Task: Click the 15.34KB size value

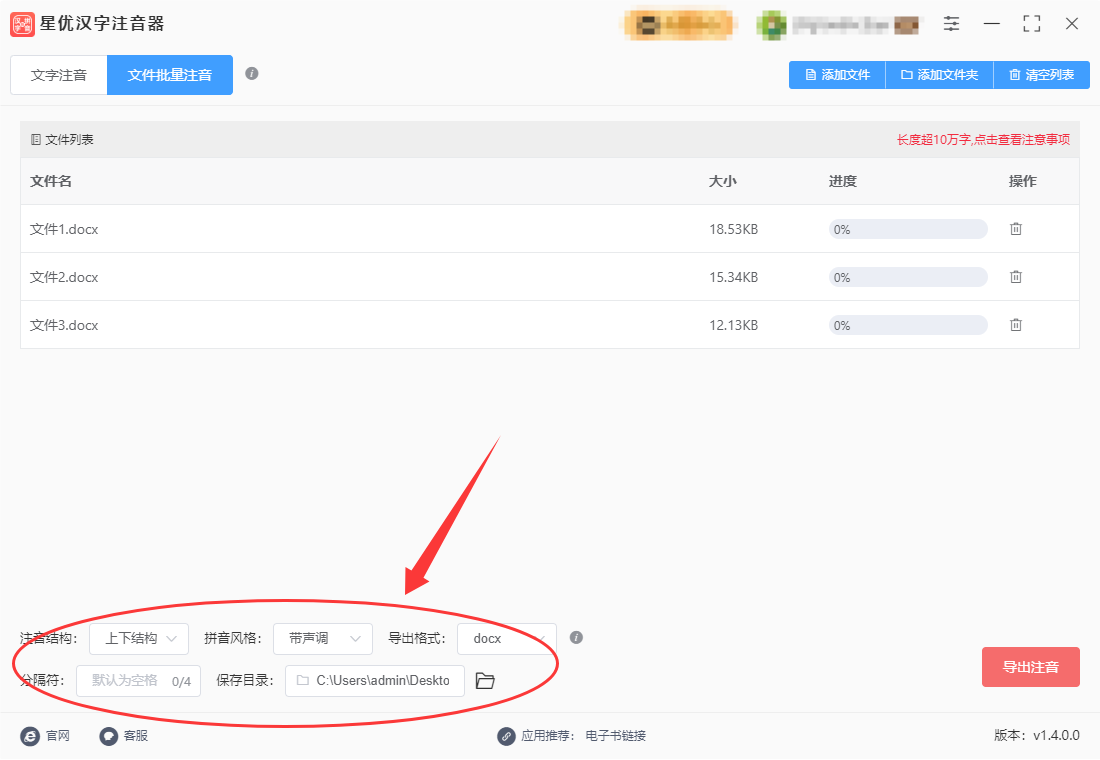Action: (x=733, y=277)
